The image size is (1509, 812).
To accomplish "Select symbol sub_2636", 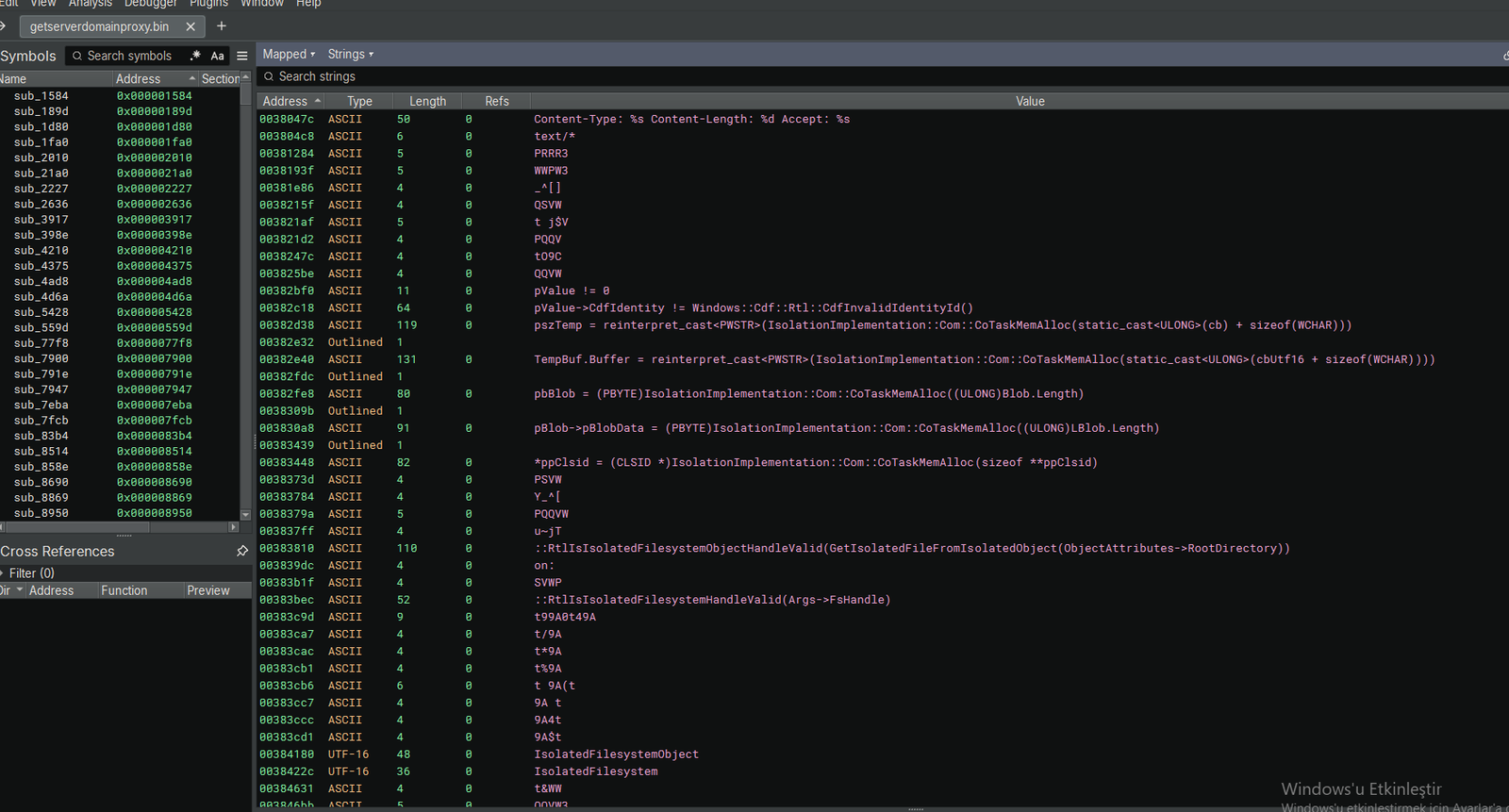I will (41, 204).
